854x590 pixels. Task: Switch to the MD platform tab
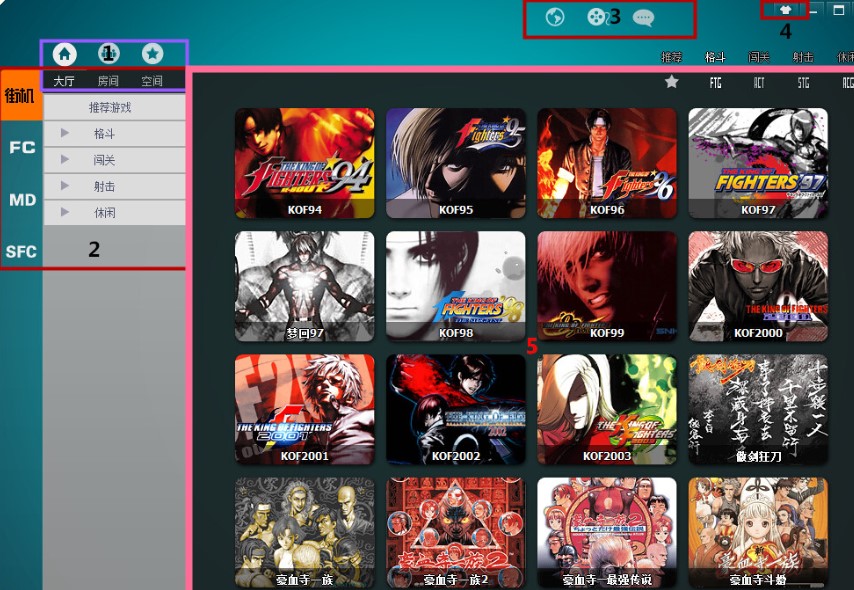click(x=21, y=200)
